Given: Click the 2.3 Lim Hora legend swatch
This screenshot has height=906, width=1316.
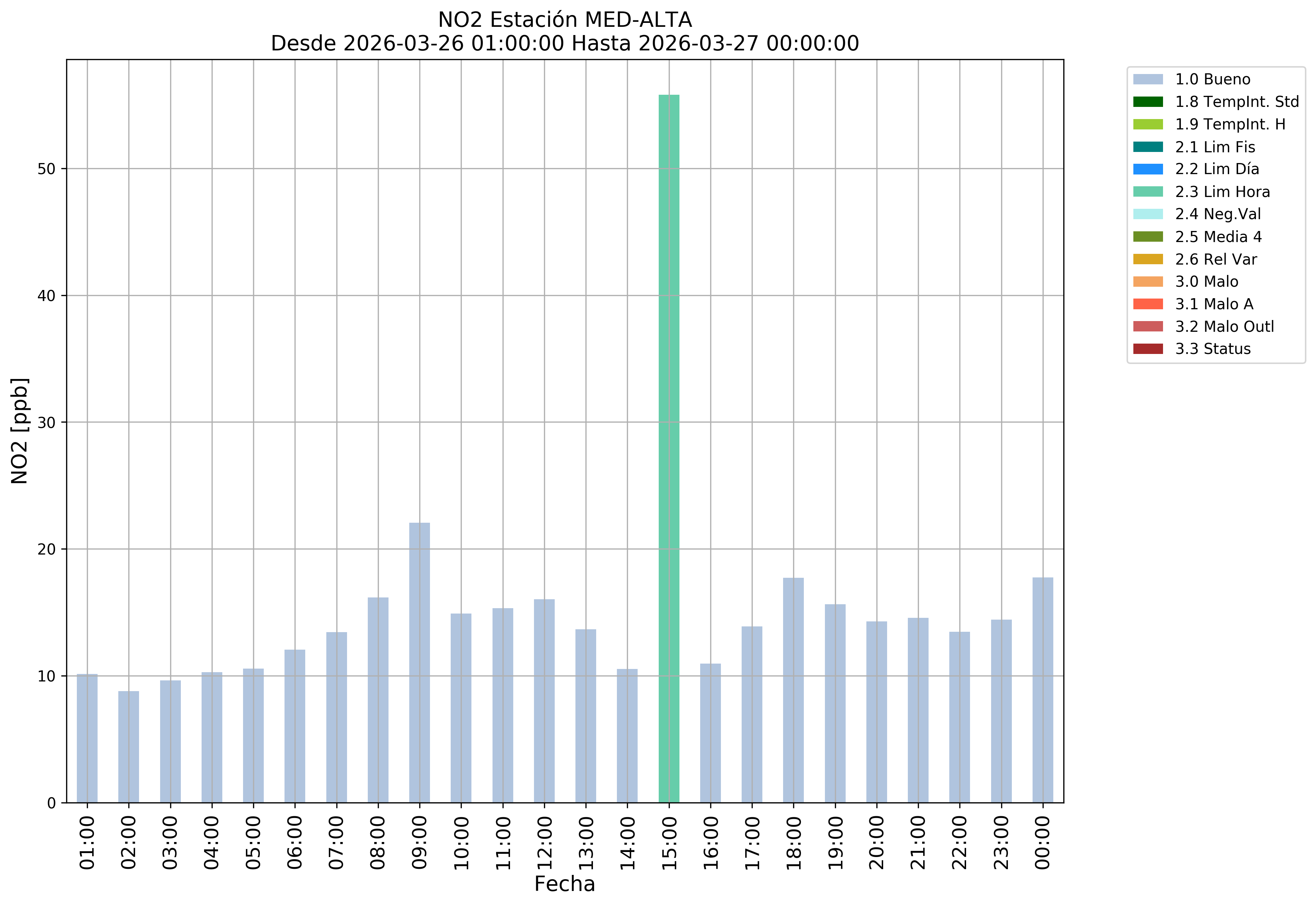Looking at the screenshot, I should pos(1147,192).
